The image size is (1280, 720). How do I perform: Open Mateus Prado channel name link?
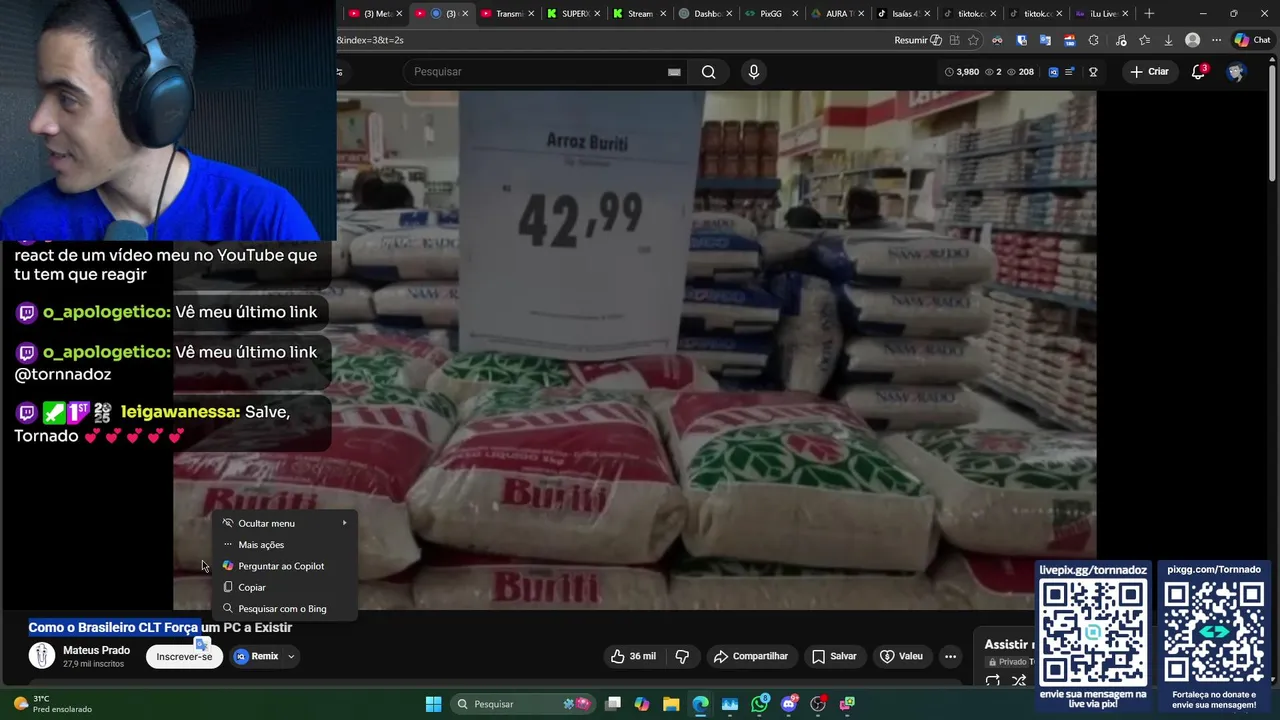(96, 650)
